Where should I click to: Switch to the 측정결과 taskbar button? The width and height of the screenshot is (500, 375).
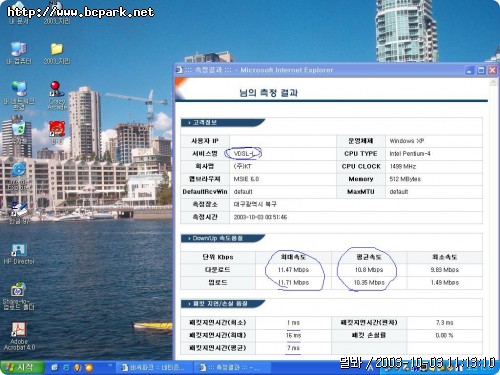pyautogui.click(x=232, y=368)
